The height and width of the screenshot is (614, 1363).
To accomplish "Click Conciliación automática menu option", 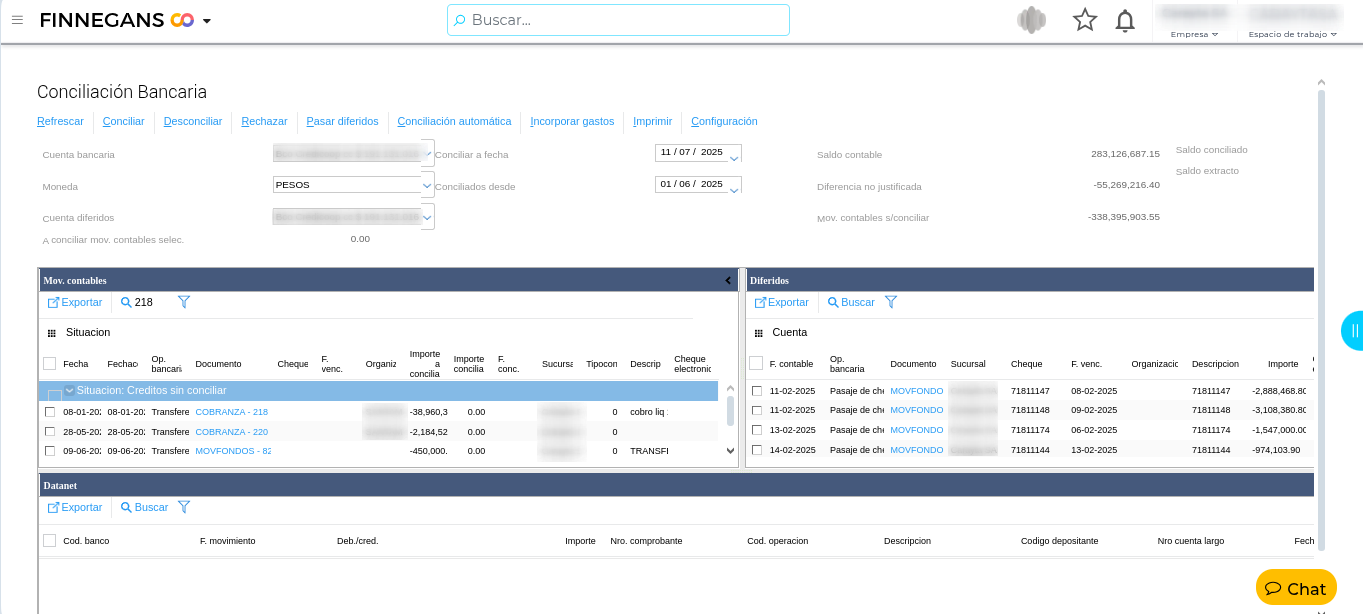I will point(454,122).
